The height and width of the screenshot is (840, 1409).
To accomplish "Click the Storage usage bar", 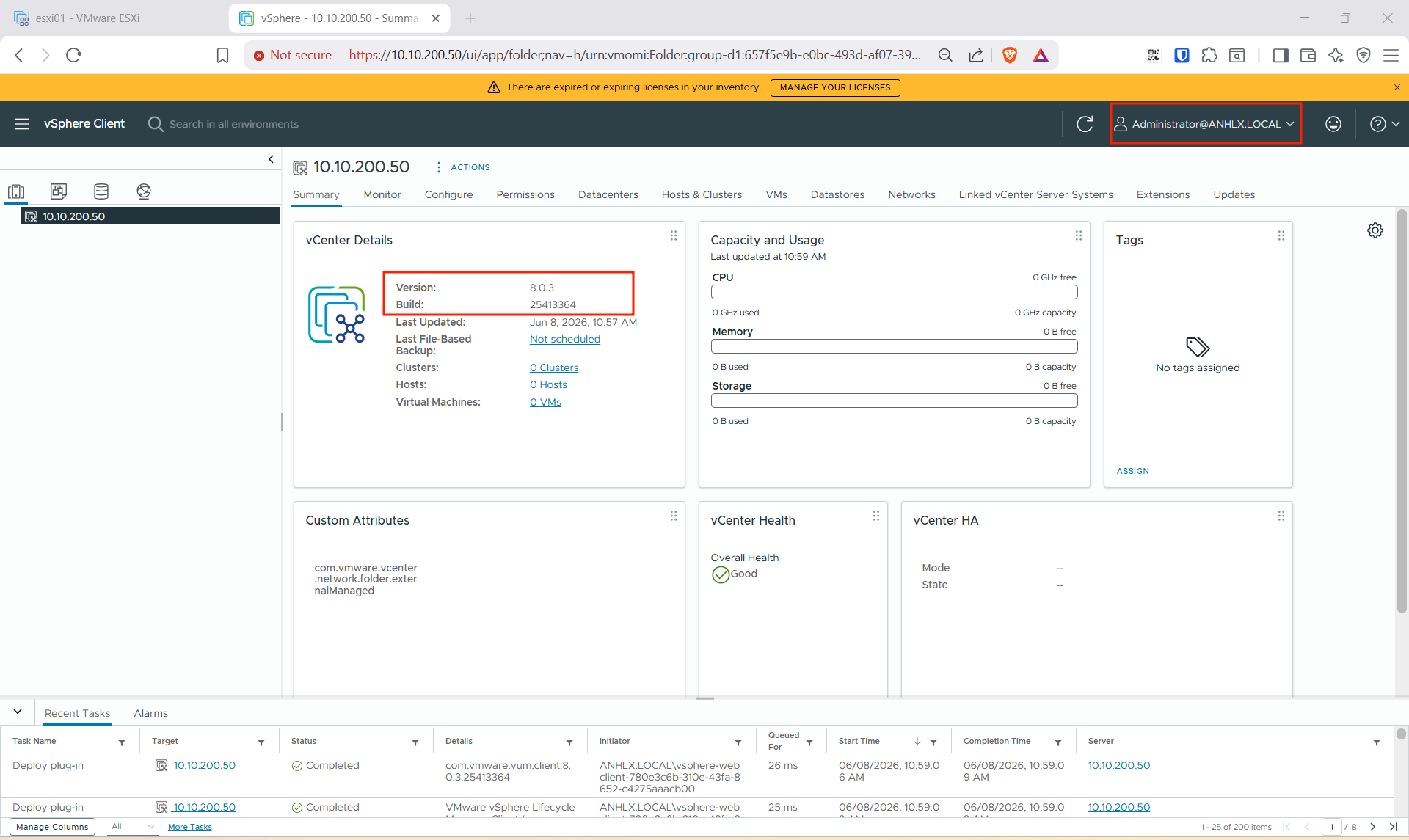I will pyautogui.click(x=894, y=401).
